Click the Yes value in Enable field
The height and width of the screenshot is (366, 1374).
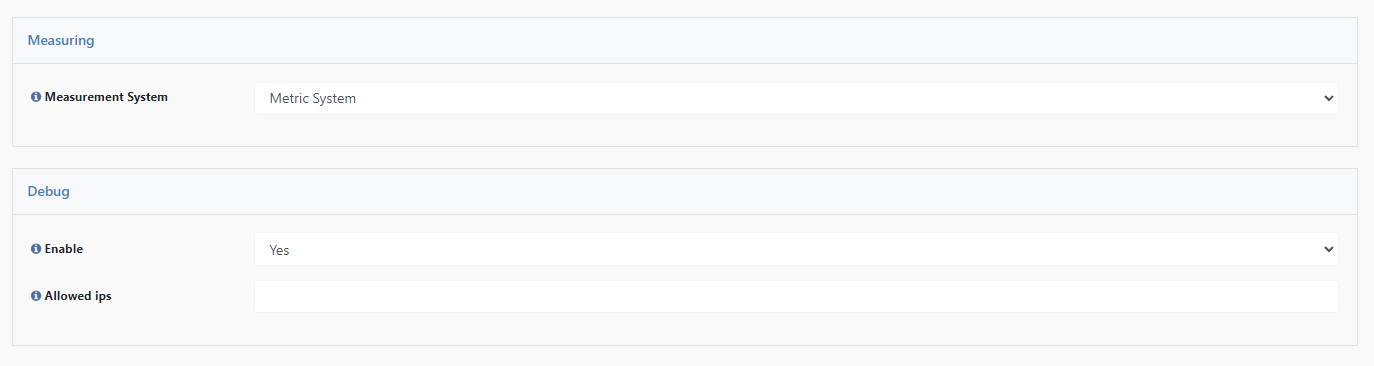pyautogui.click(x=279, y=250)
